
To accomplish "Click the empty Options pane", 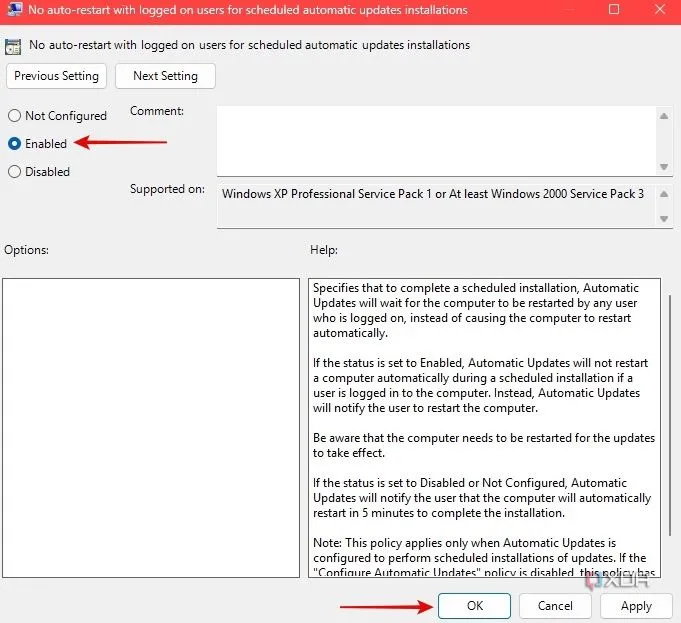I will pyautogui.click(x=151, y=428).
